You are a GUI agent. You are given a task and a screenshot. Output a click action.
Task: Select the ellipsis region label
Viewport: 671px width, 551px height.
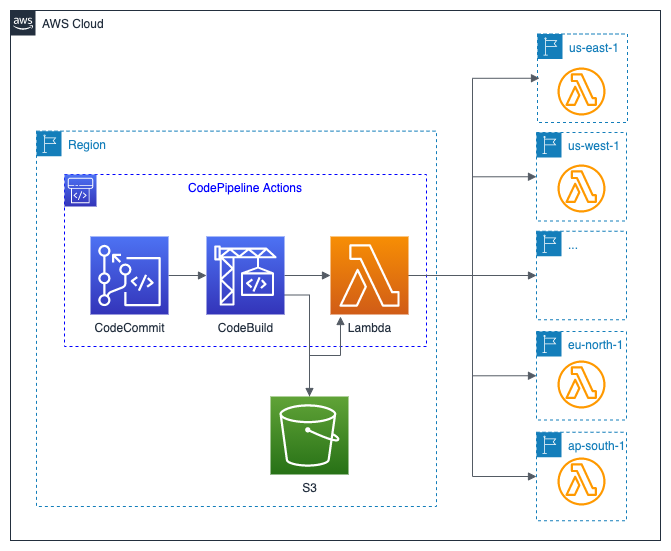tap(573, 247)
